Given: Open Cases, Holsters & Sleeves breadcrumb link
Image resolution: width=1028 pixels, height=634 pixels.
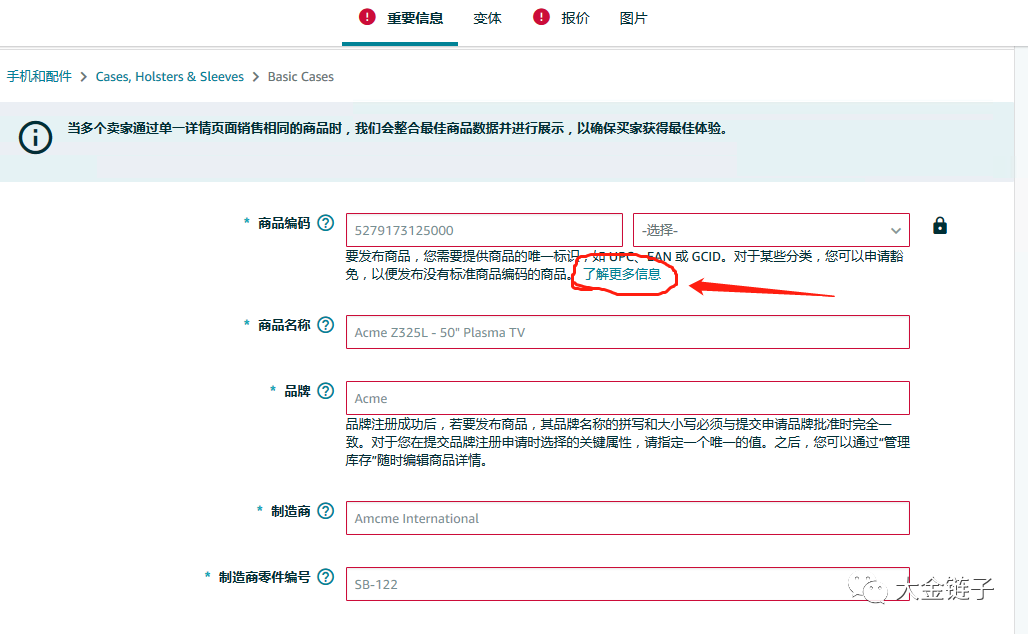Looking at the screenshot, I should pos(170,77).
